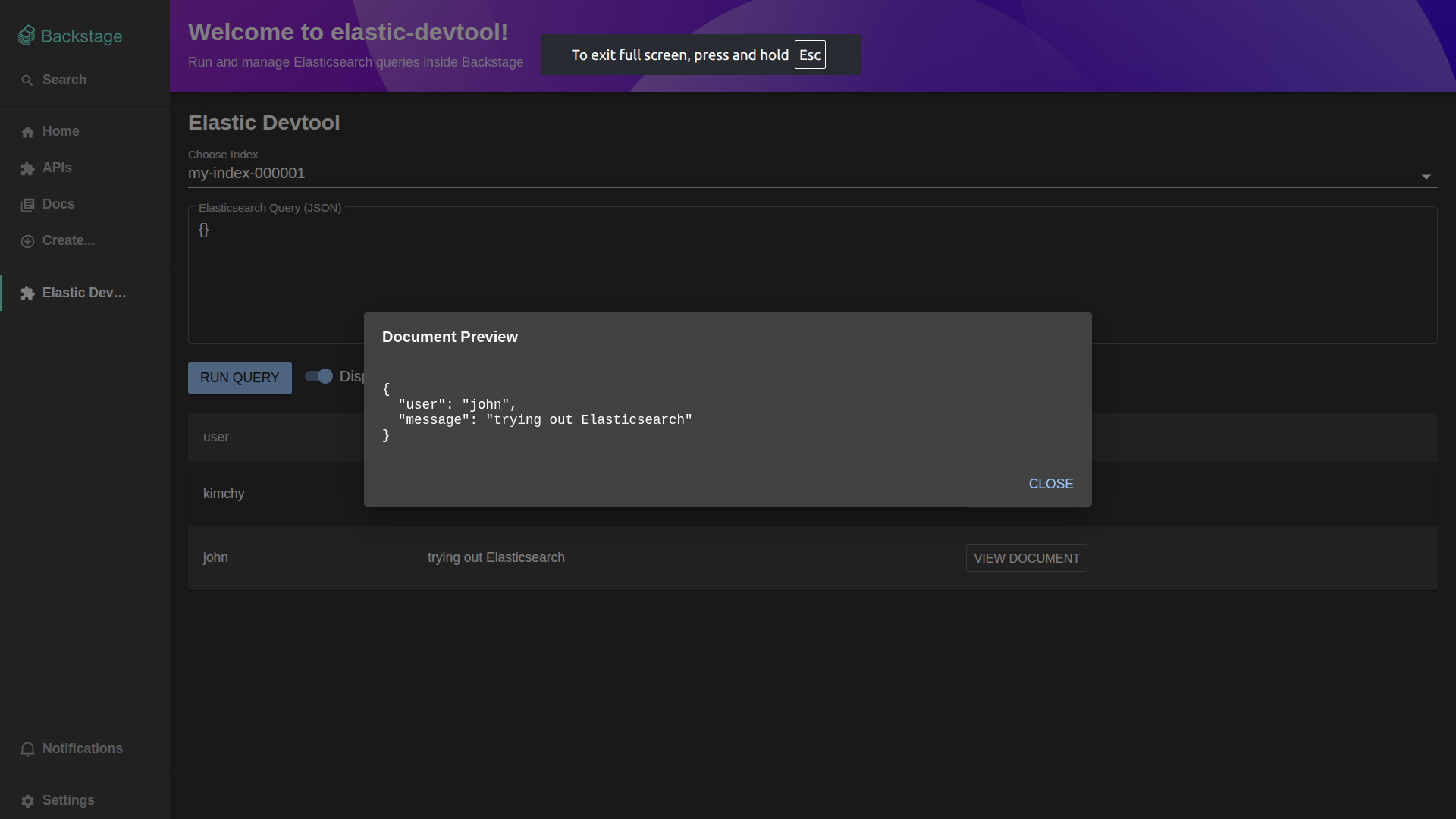This screenshot has height=819, width=1456.
Task: Open Settings in sidebar
Action: click(x=85, y=800)
